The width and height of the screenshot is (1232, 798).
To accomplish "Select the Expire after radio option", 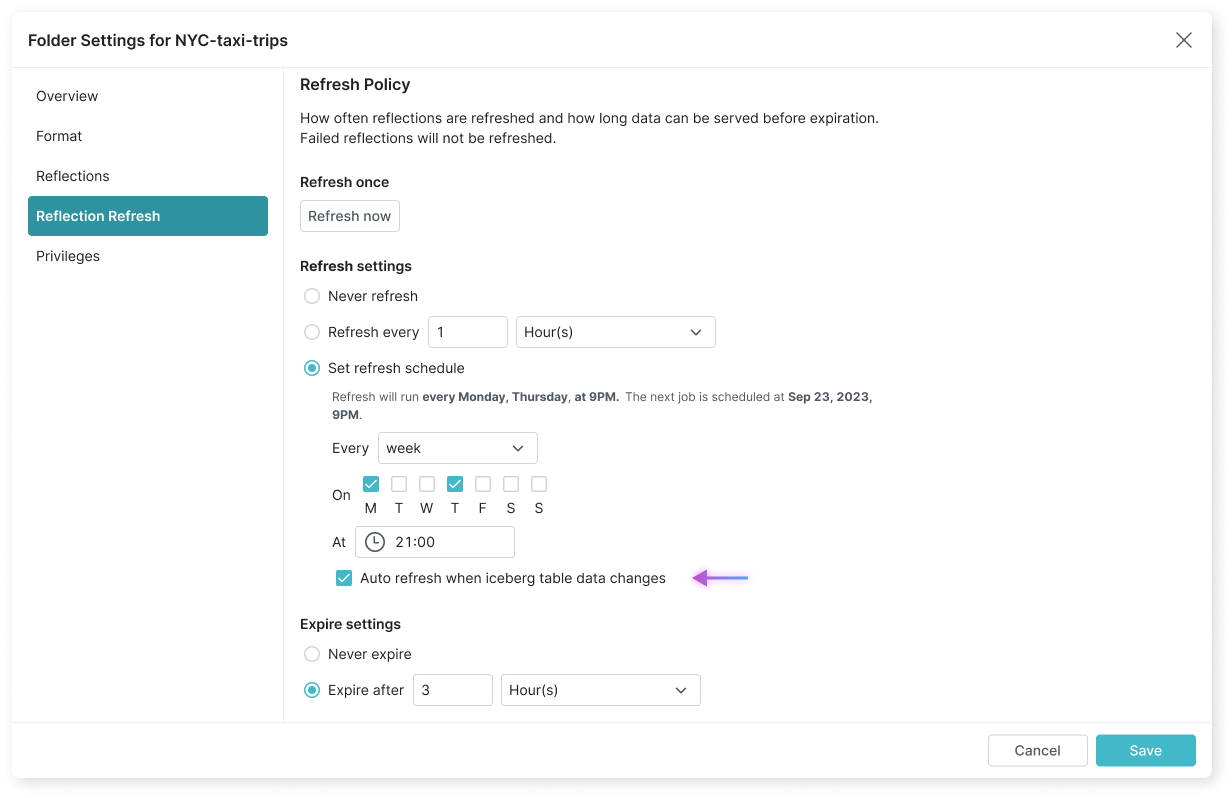I will 312,690.
